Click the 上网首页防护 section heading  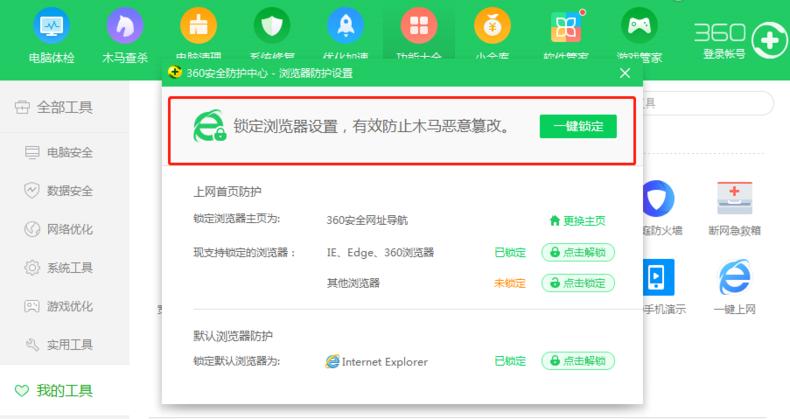tap(227, 192)
